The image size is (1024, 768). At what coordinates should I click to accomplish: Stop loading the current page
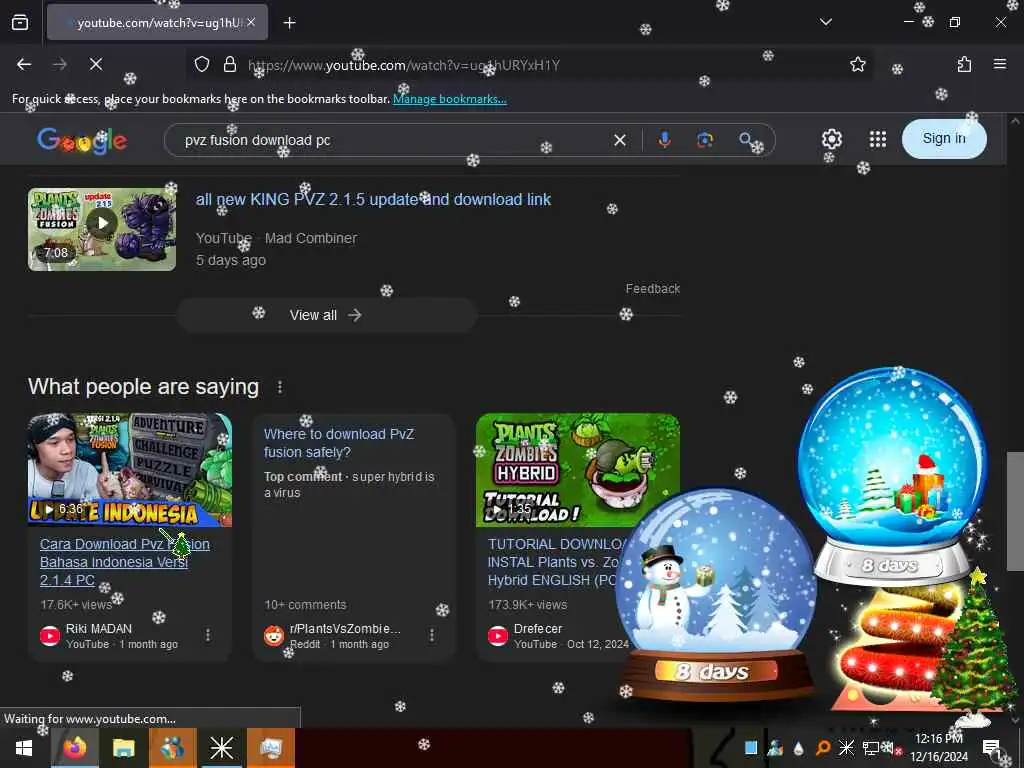(95, 64)
